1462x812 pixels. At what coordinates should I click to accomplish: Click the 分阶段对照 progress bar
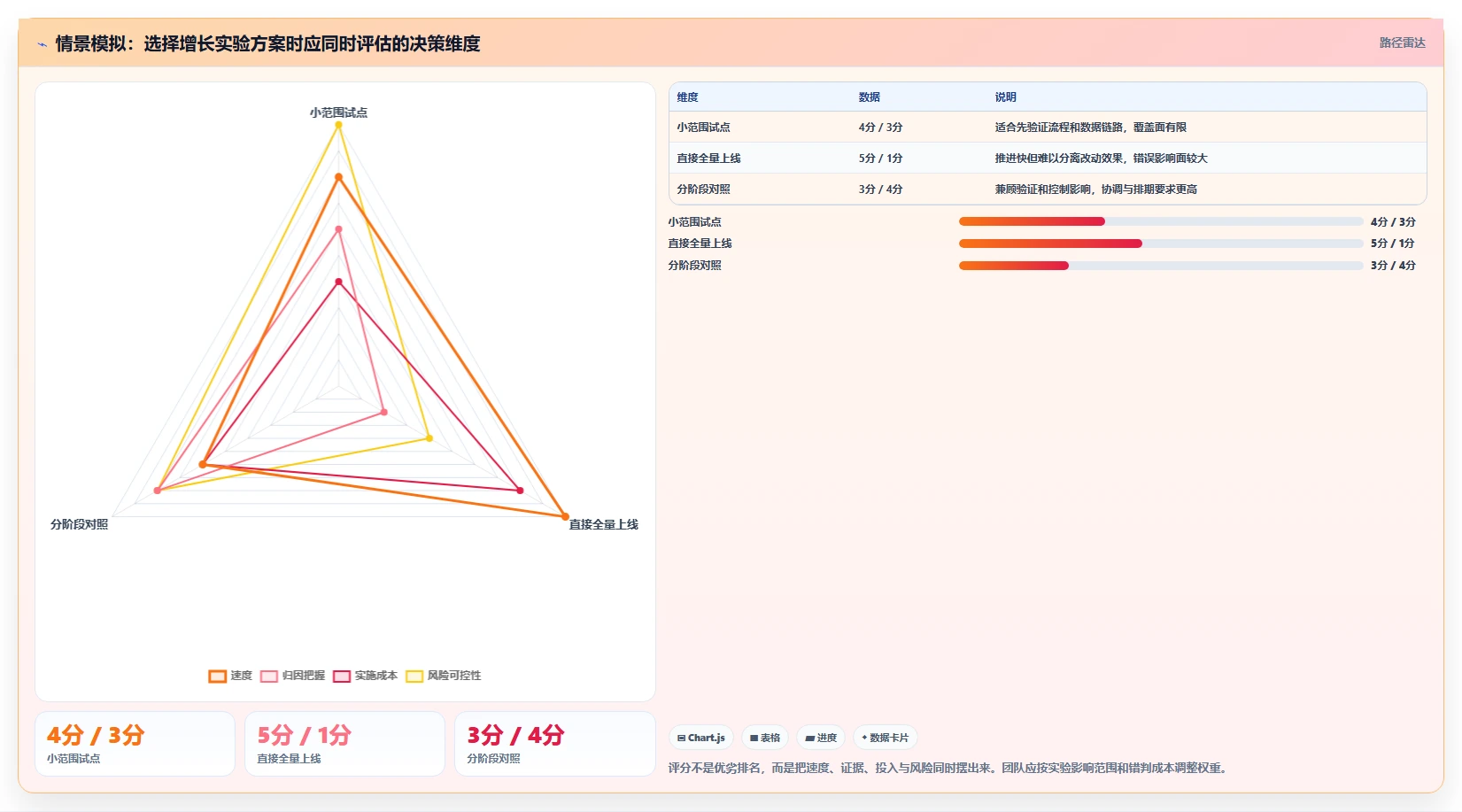pyautogui.click(x=1161, y=266)
